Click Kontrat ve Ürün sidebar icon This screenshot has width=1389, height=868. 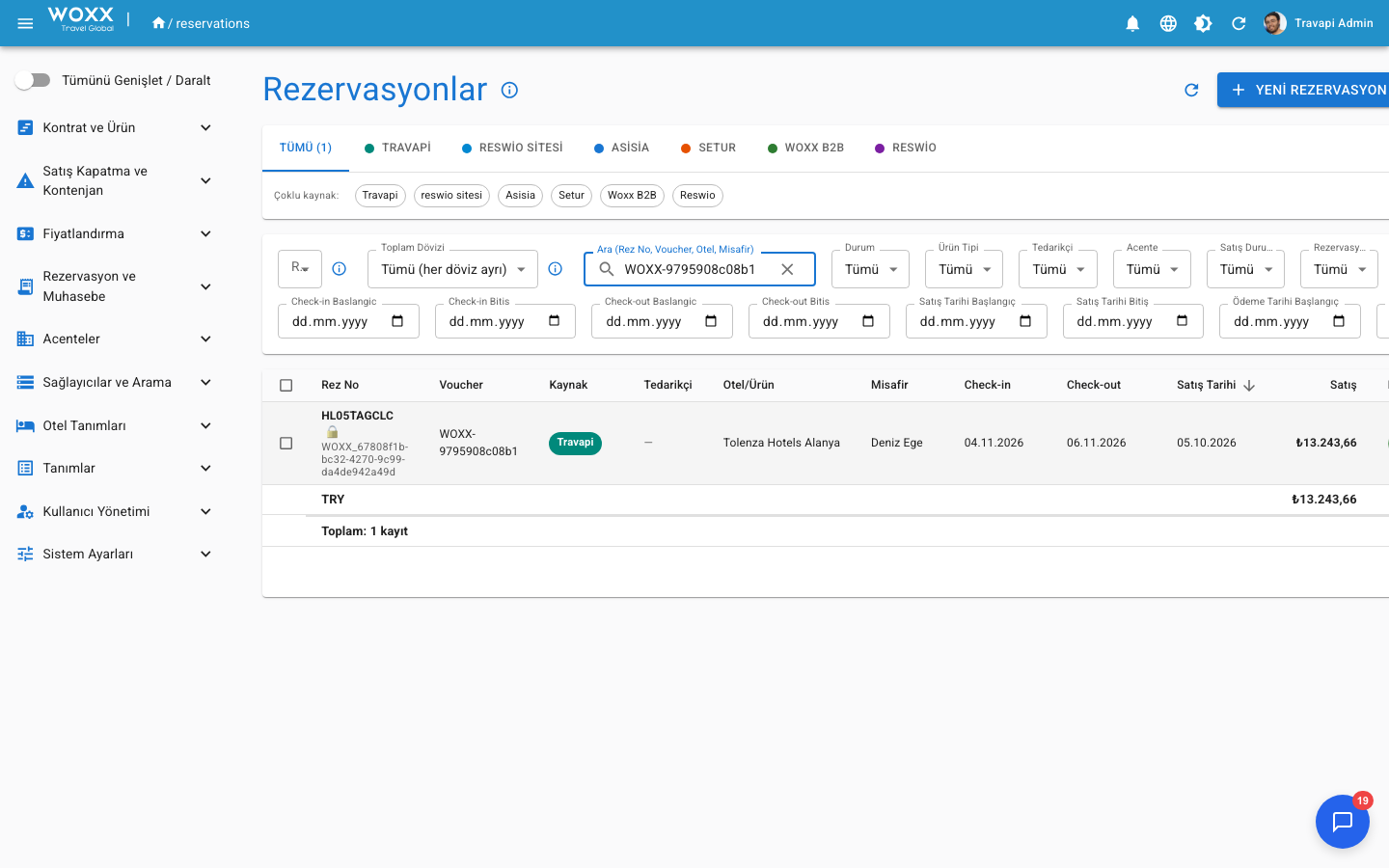click(x=25, y=127)
